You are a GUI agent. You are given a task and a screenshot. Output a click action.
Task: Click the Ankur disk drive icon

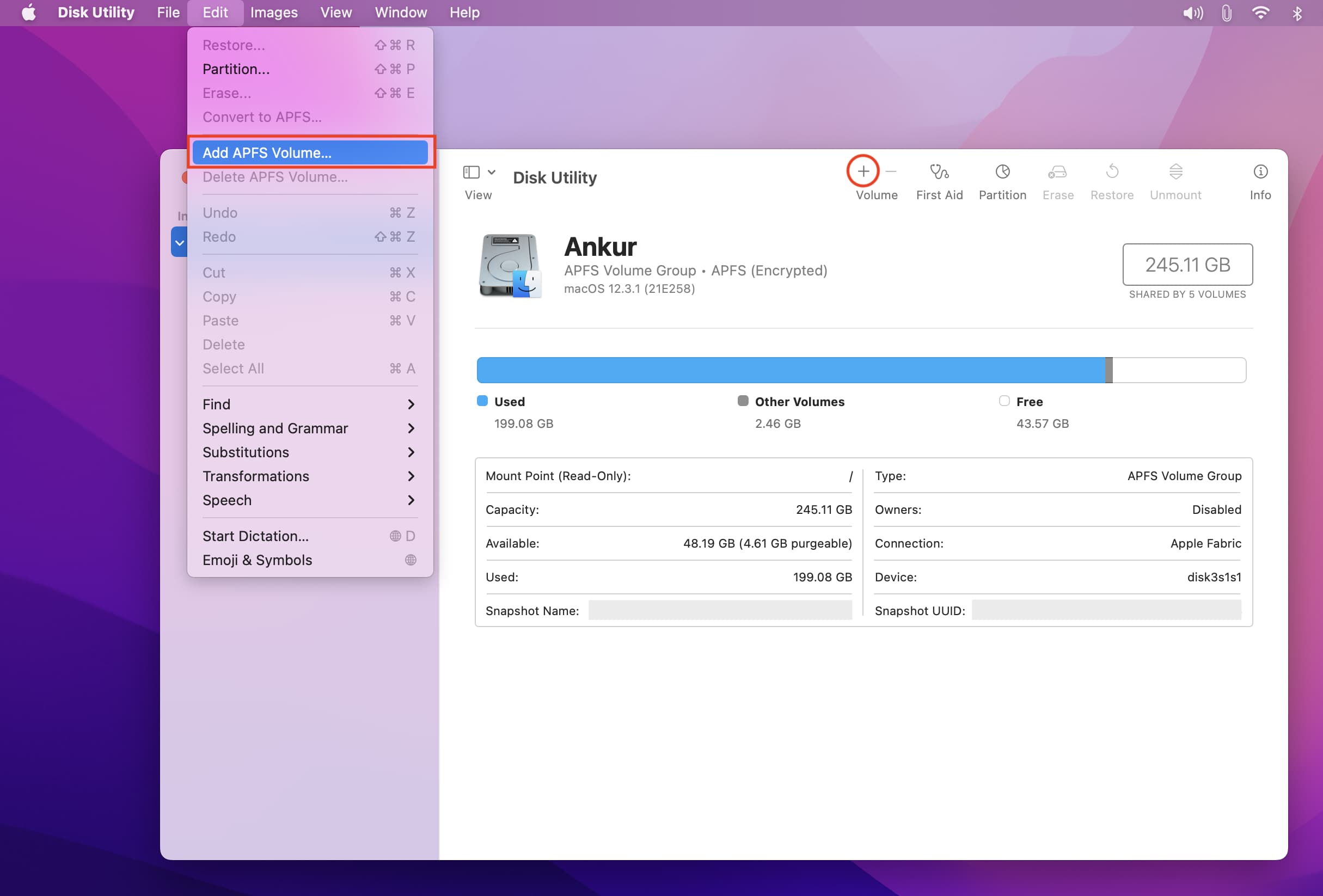[x=510, y=265]
